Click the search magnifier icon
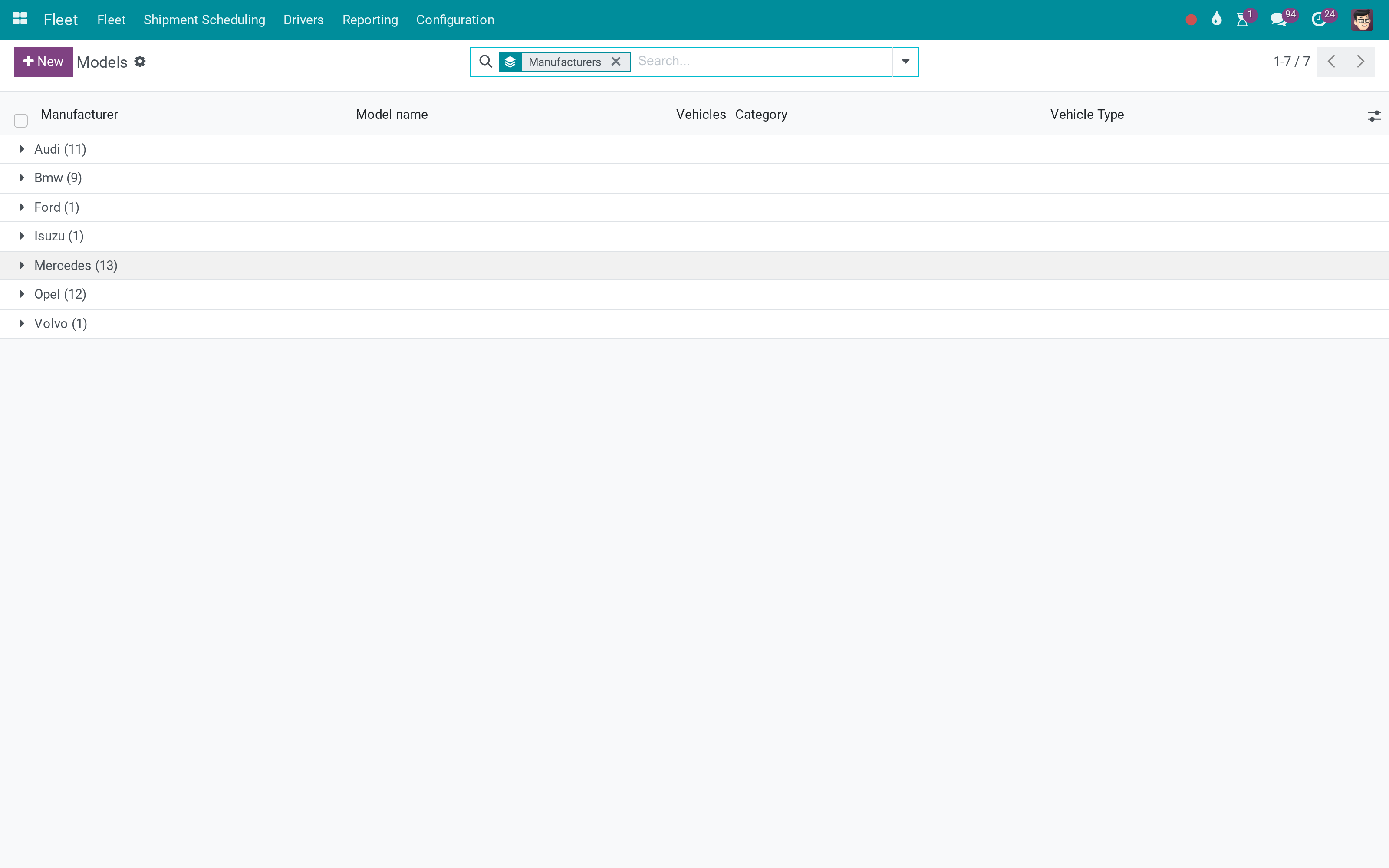 pos(486,62)
